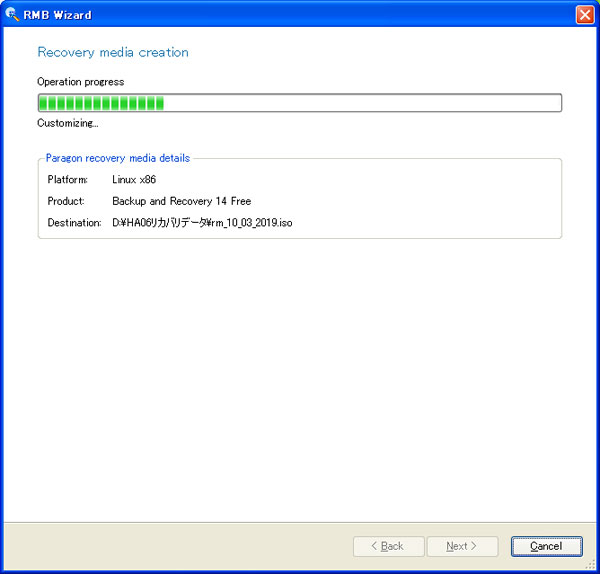Viewport: 600px width, 574px height.
Task: Click the Cancel button
Action: coord(546,546)
